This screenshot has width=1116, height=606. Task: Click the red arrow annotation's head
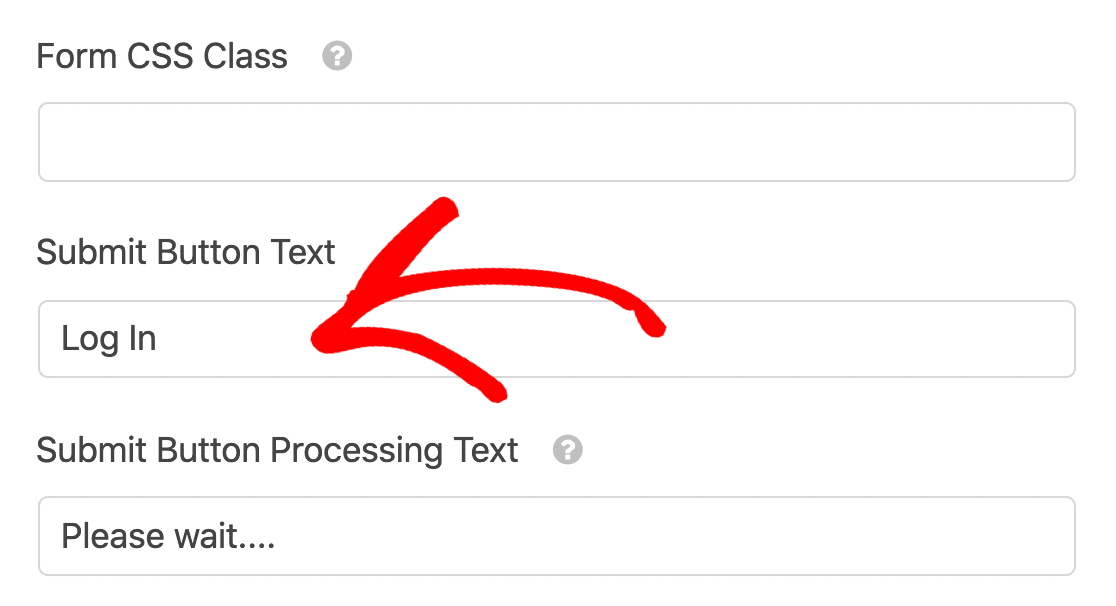pyautogui.click(x=325, y=340)
